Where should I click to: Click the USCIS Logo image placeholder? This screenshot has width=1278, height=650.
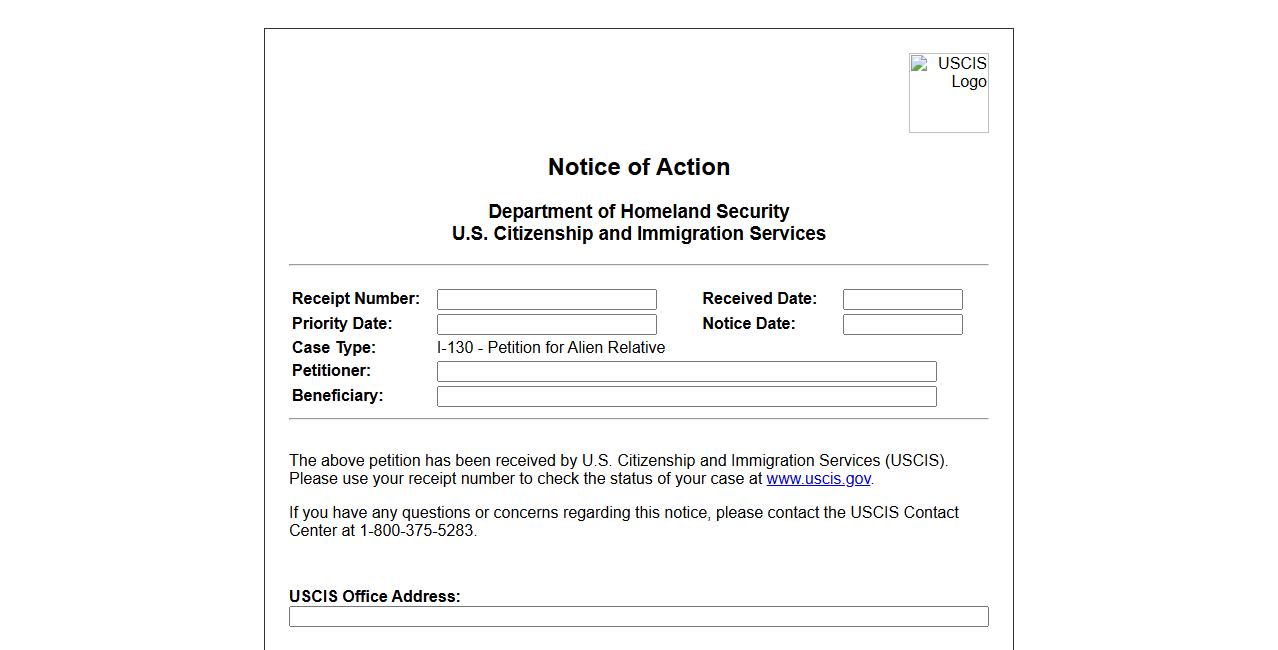tap(948, 92)
